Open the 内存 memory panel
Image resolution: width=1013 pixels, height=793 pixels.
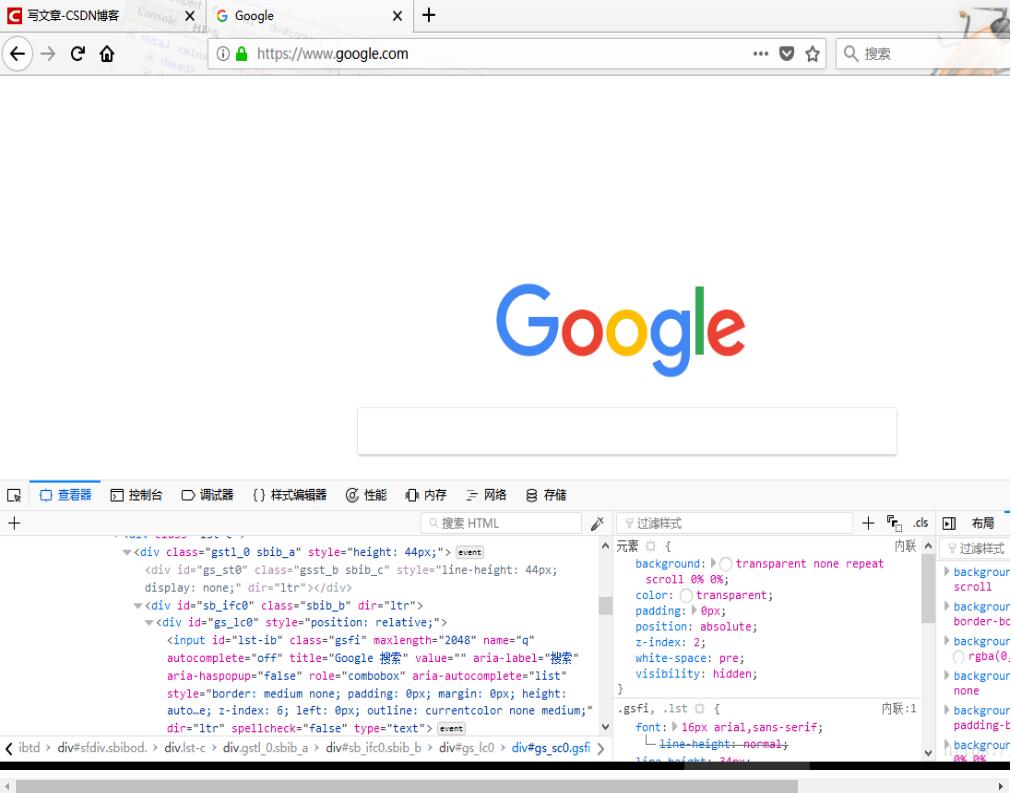click(x=426, y=495)
